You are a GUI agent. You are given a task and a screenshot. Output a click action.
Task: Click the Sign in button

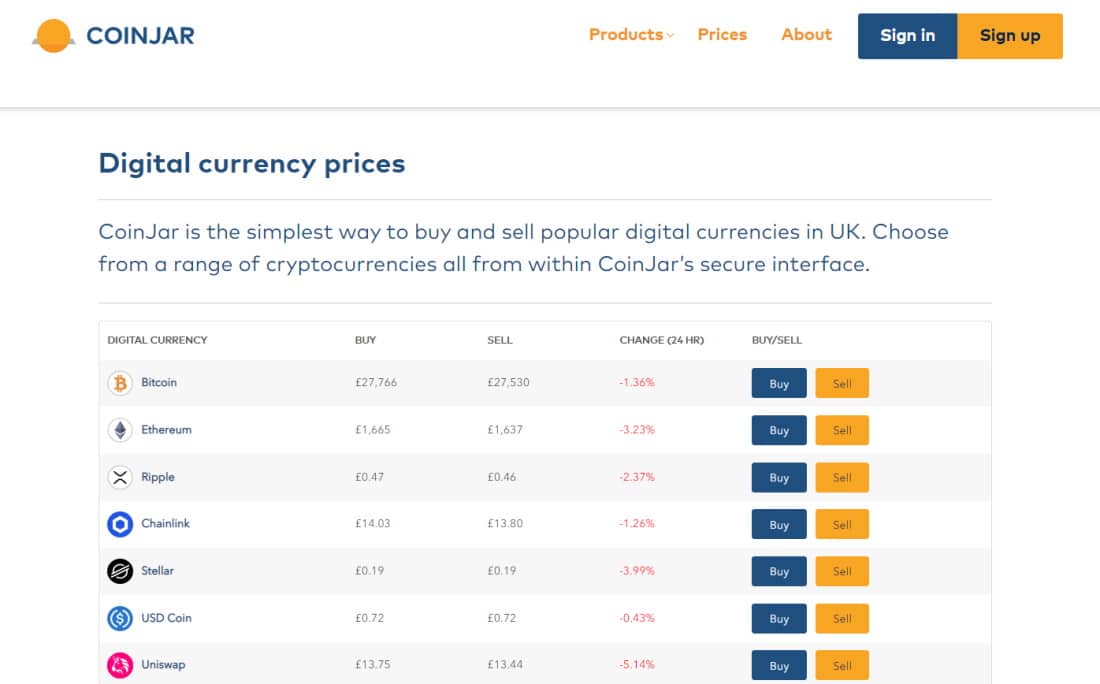[907, 35]
